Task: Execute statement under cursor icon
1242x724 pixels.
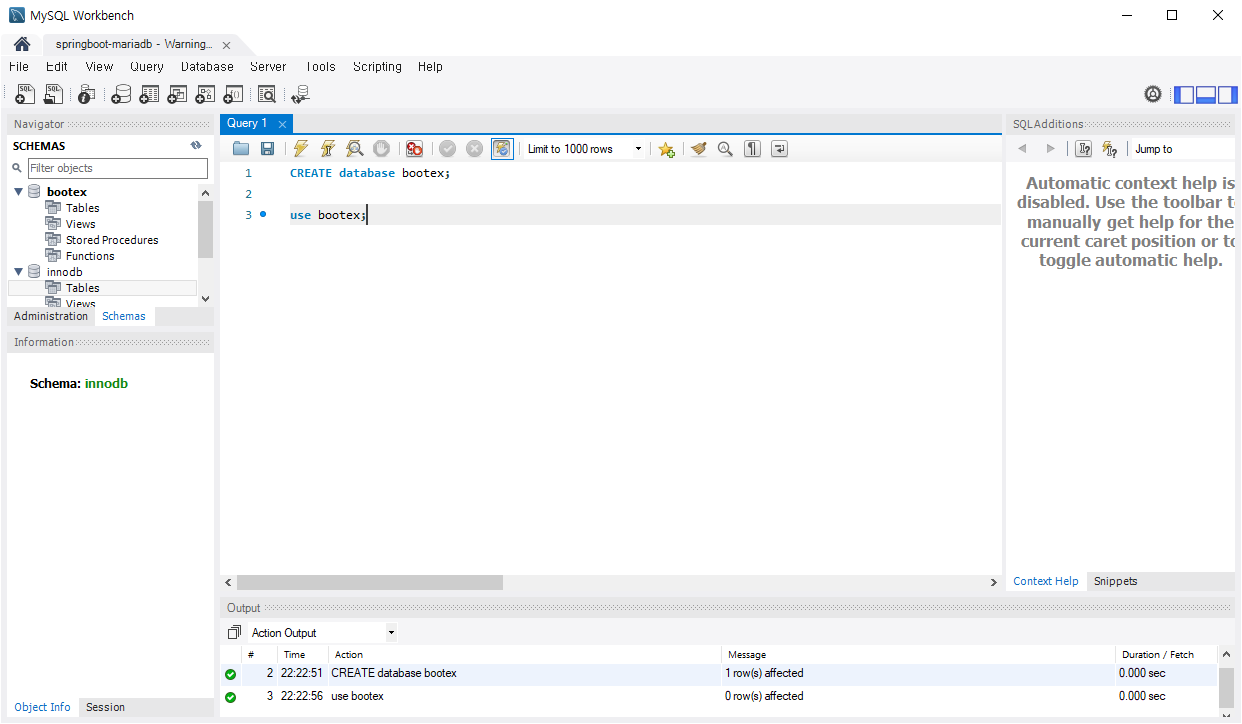Action: (x=327, y=149)
